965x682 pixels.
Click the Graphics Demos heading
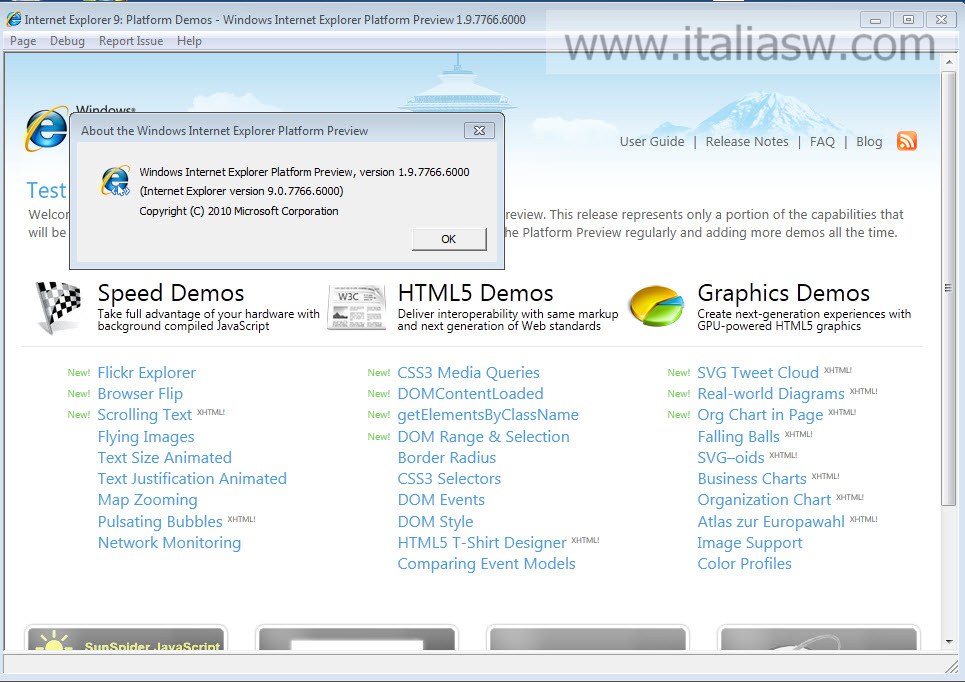(783, 293)
